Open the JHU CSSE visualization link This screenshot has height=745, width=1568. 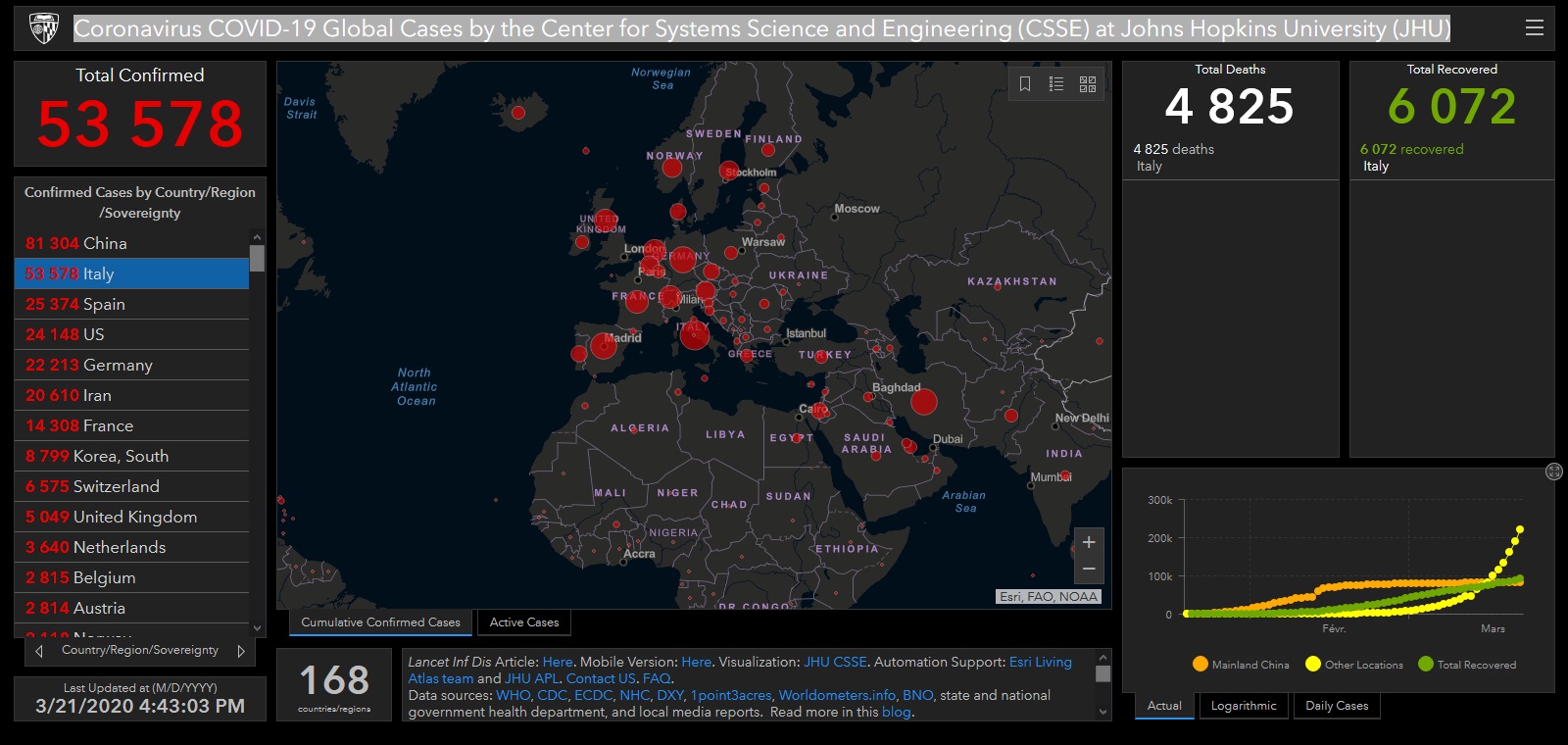(836, 663)
